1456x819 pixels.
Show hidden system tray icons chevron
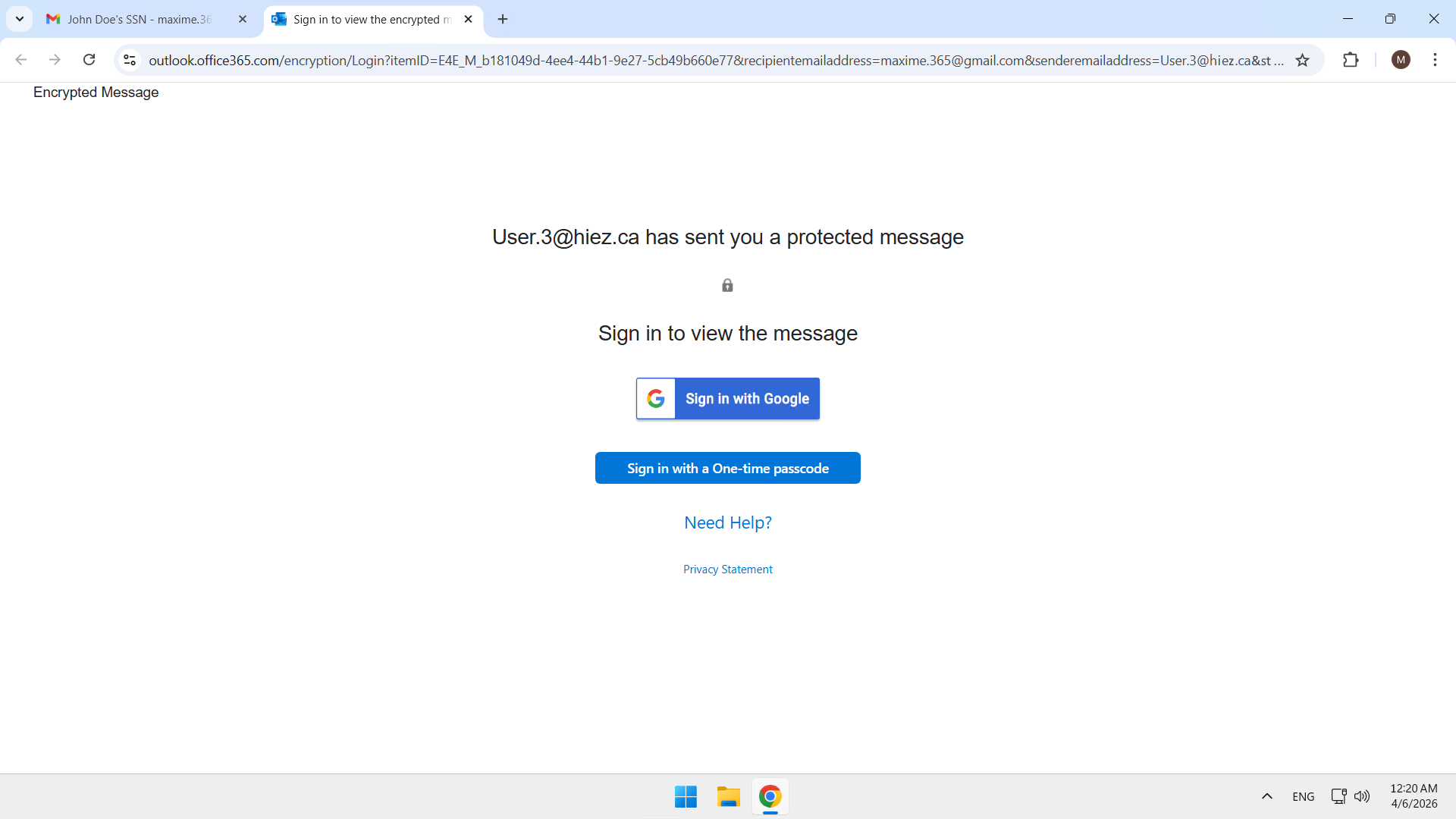click(1266, 796)
